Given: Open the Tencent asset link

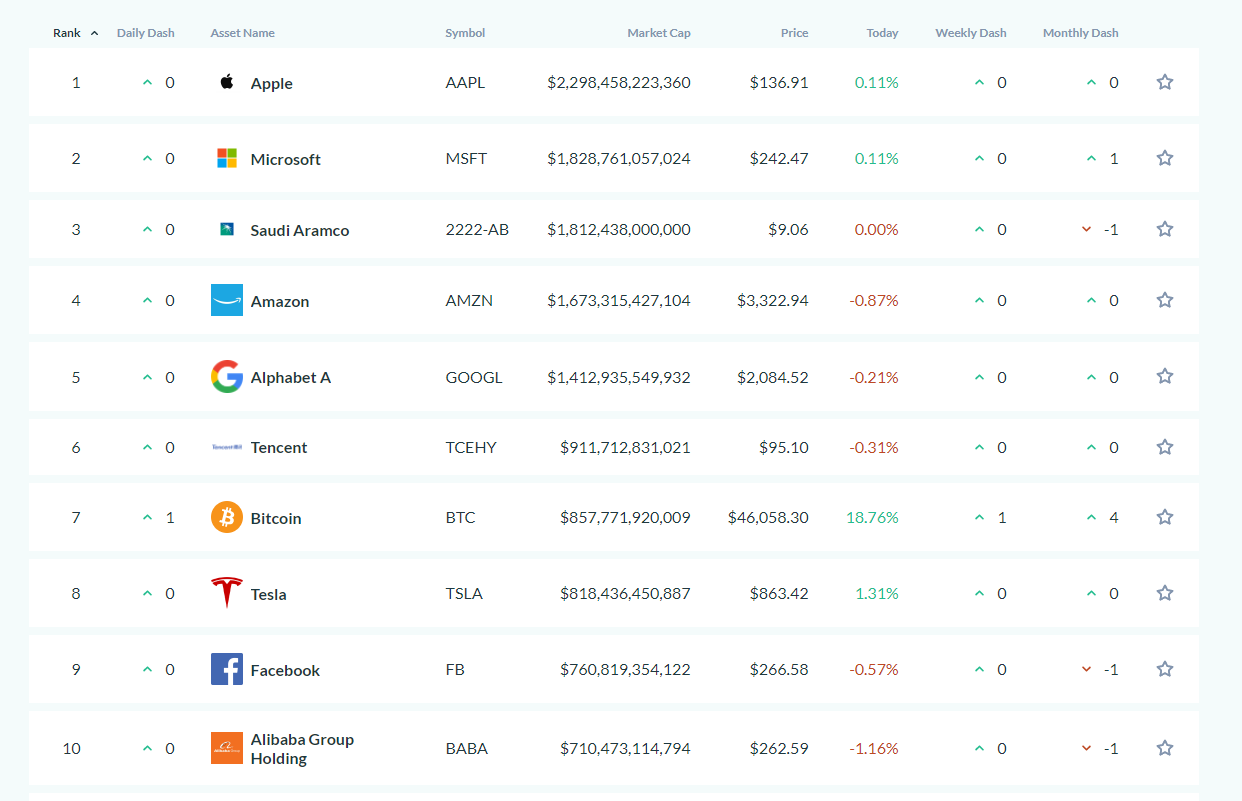Looking at the screenshot, I should 279,447.
